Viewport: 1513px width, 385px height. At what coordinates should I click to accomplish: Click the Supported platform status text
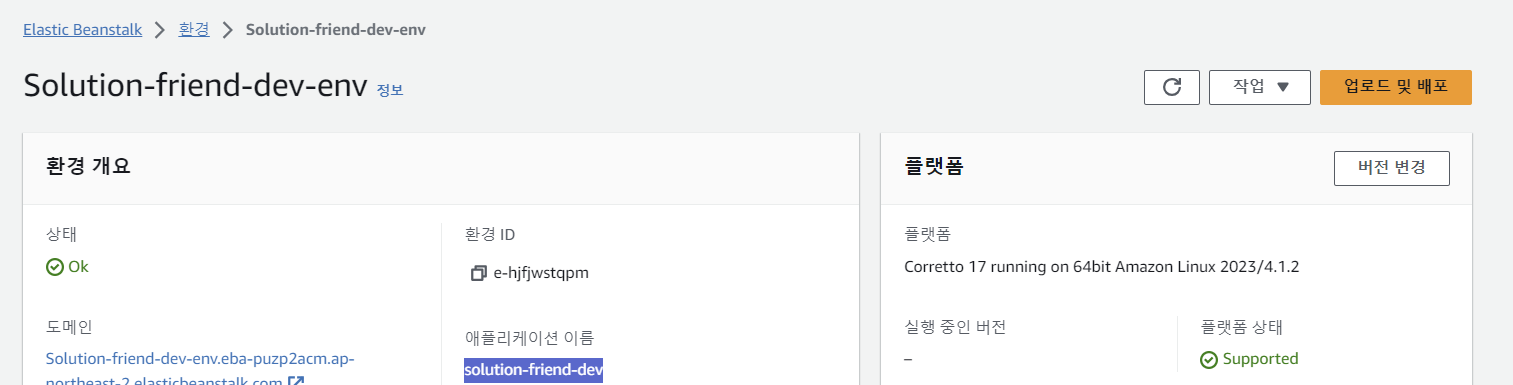(1260, 359)
